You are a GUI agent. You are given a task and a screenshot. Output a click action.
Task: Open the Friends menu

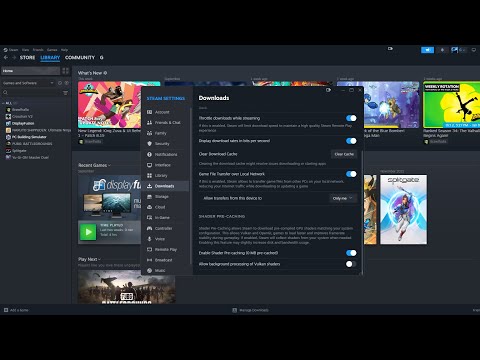click(x=38, y=50)
